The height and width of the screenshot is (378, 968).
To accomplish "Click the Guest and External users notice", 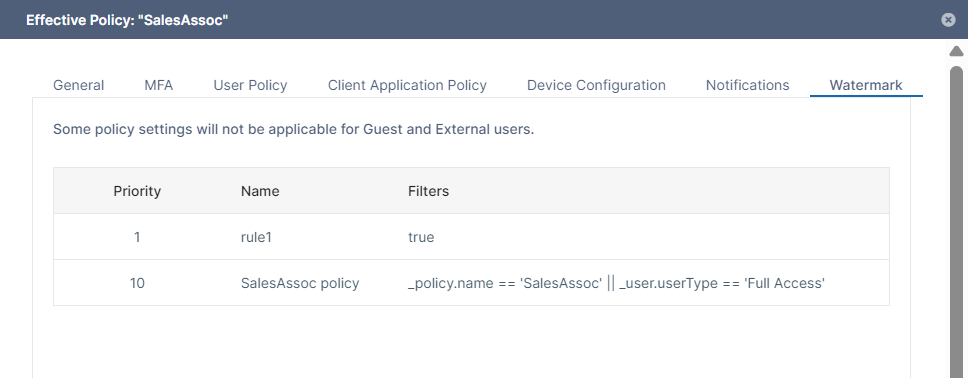I will tap(293, 130).
